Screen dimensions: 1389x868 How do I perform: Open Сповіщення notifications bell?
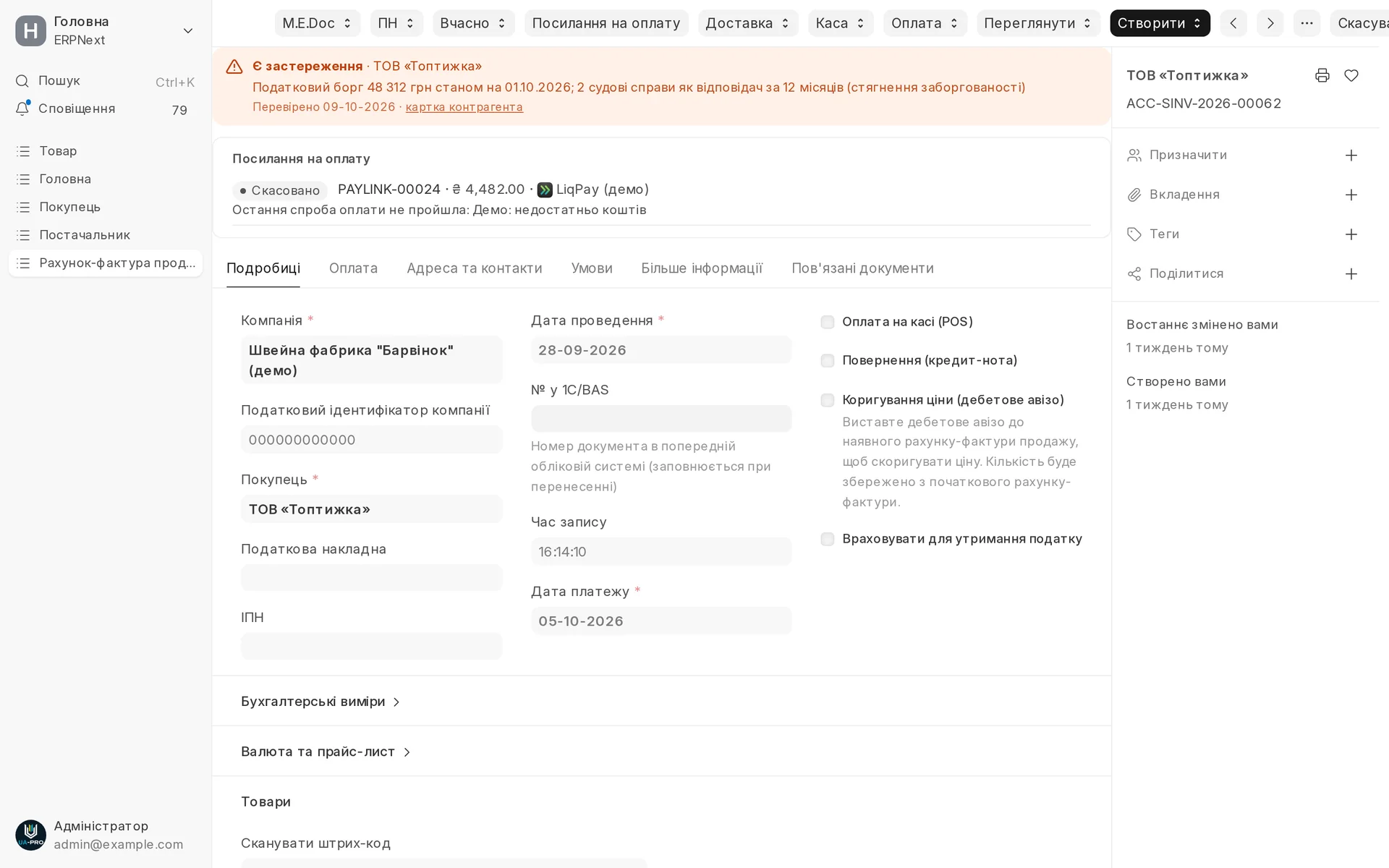[105, 109]
